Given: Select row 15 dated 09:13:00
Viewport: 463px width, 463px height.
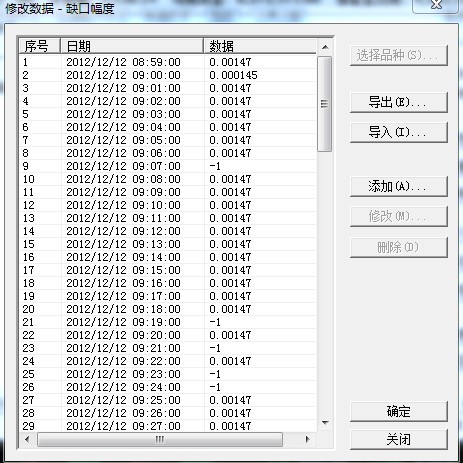Looking at the screenshot, I should (x=168, y=244).
